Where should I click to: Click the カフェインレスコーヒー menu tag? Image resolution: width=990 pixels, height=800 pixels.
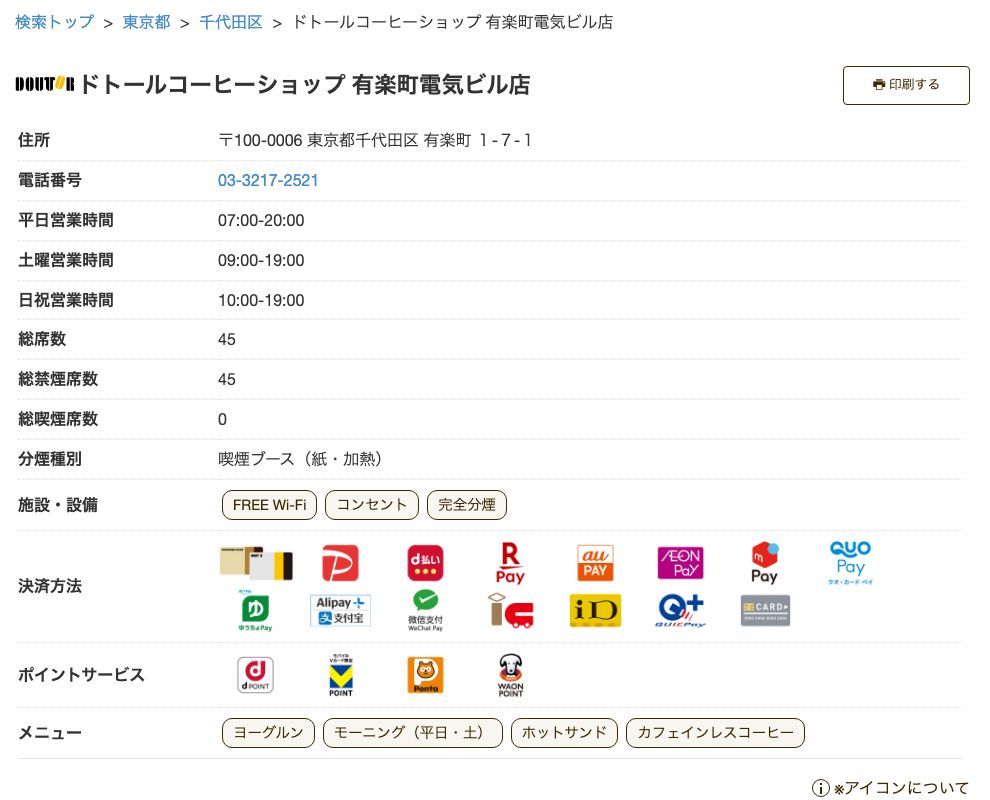[715, 732]
